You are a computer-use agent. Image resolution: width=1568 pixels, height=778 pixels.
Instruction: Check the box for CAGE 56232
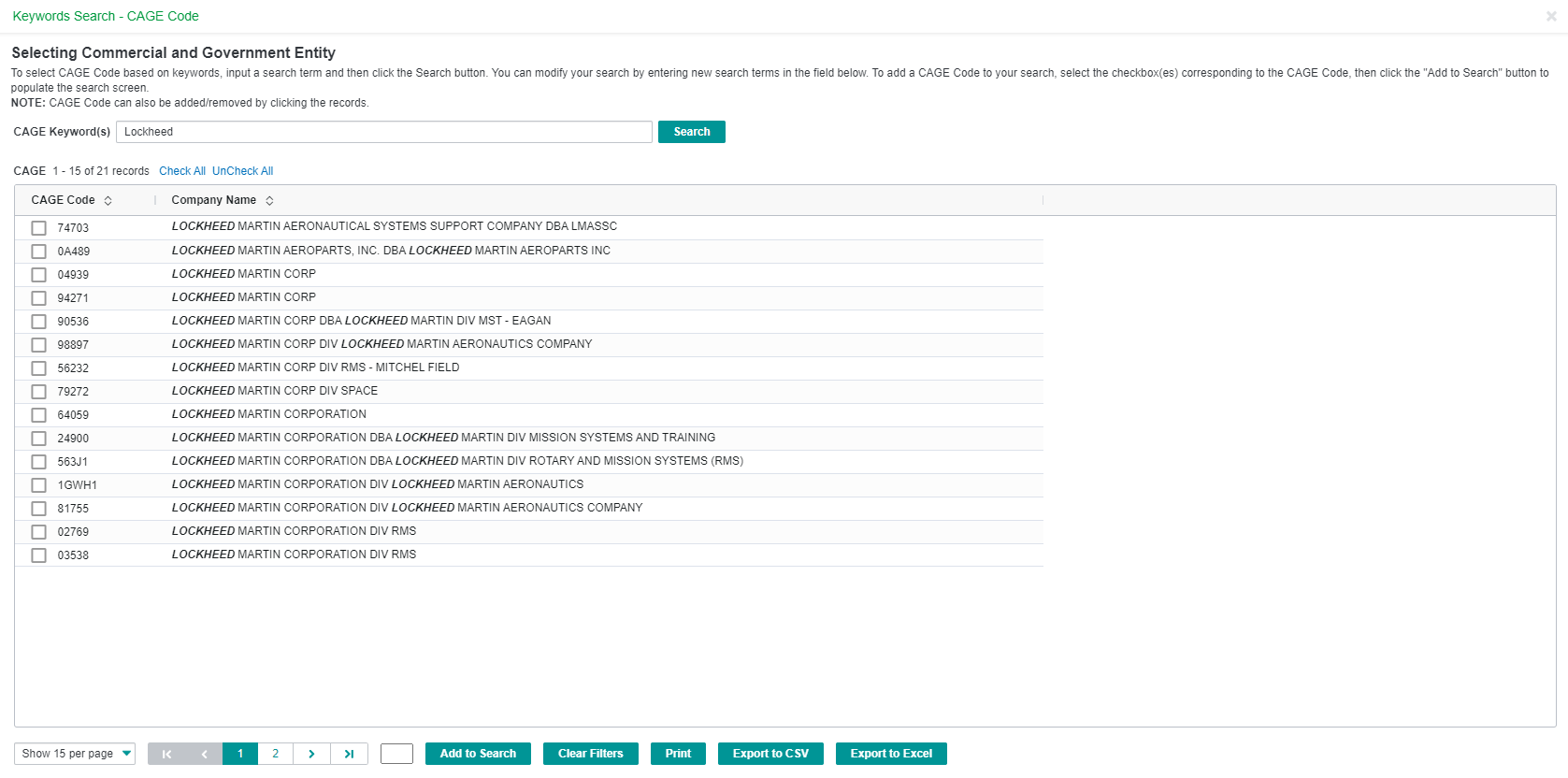(x=38, y=368)
